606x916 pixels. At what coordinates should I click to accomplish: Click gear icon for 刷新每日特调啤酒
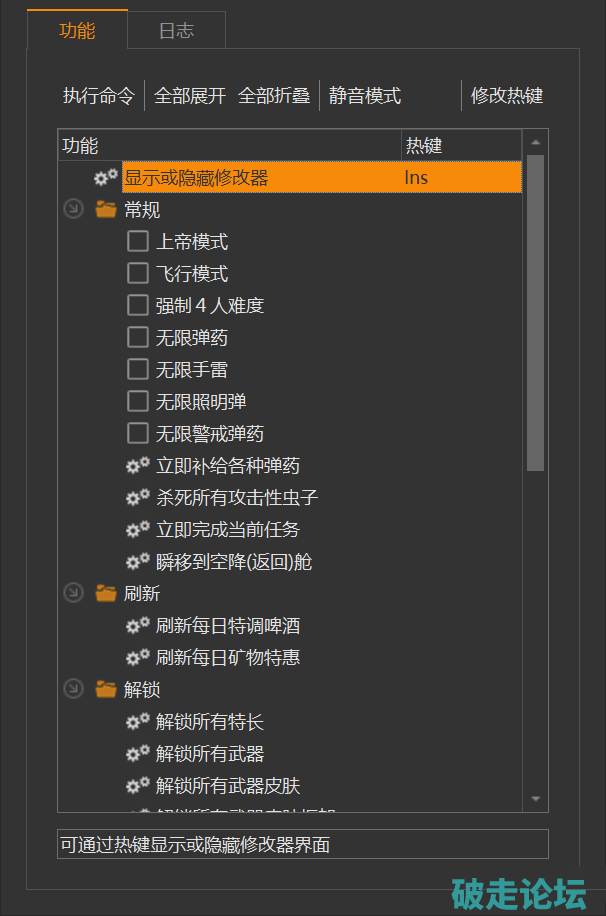[x=137, y=626]
